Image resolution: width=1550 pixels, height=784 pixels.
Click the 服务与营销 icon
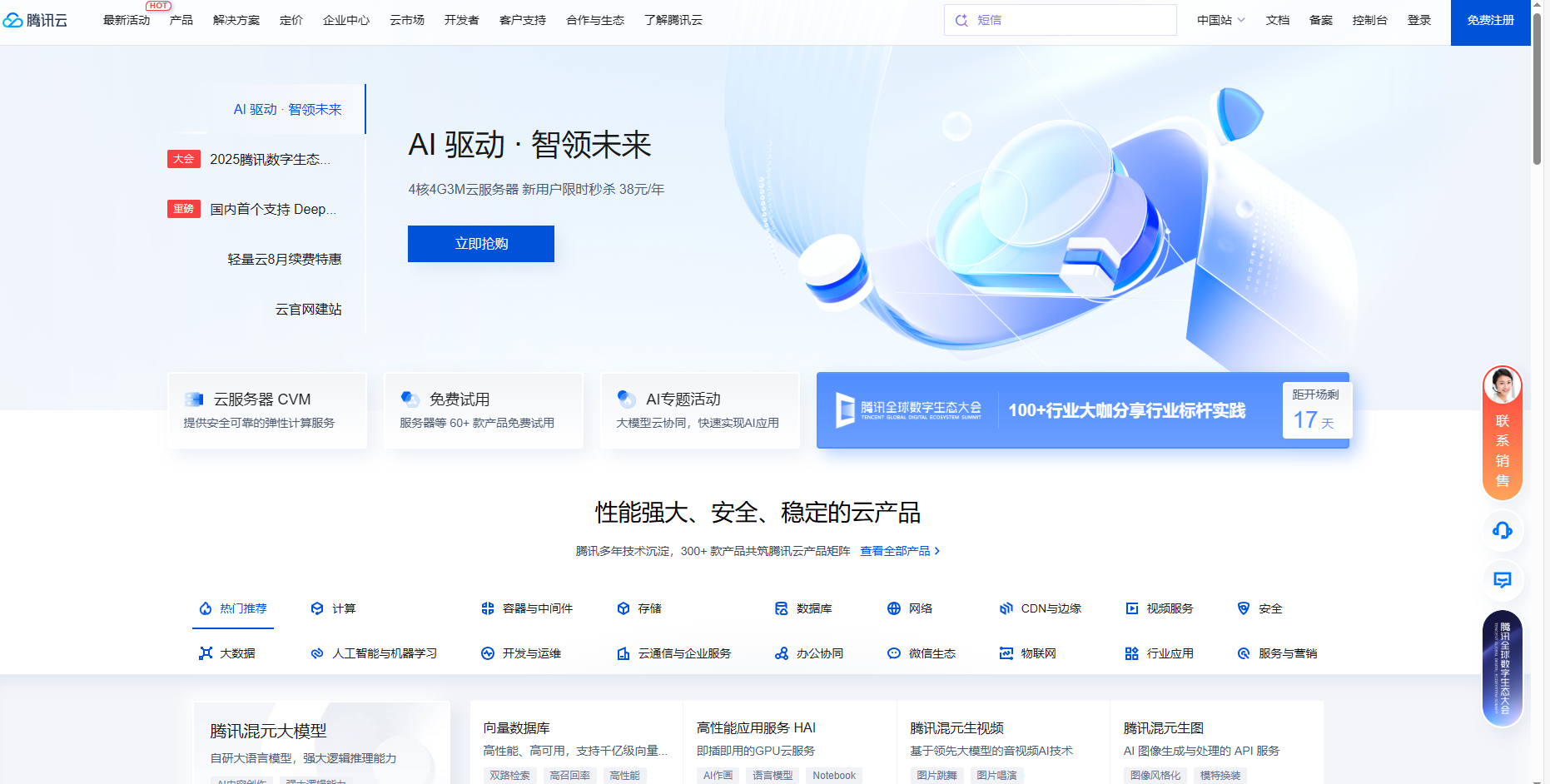tap(1244, 653)
